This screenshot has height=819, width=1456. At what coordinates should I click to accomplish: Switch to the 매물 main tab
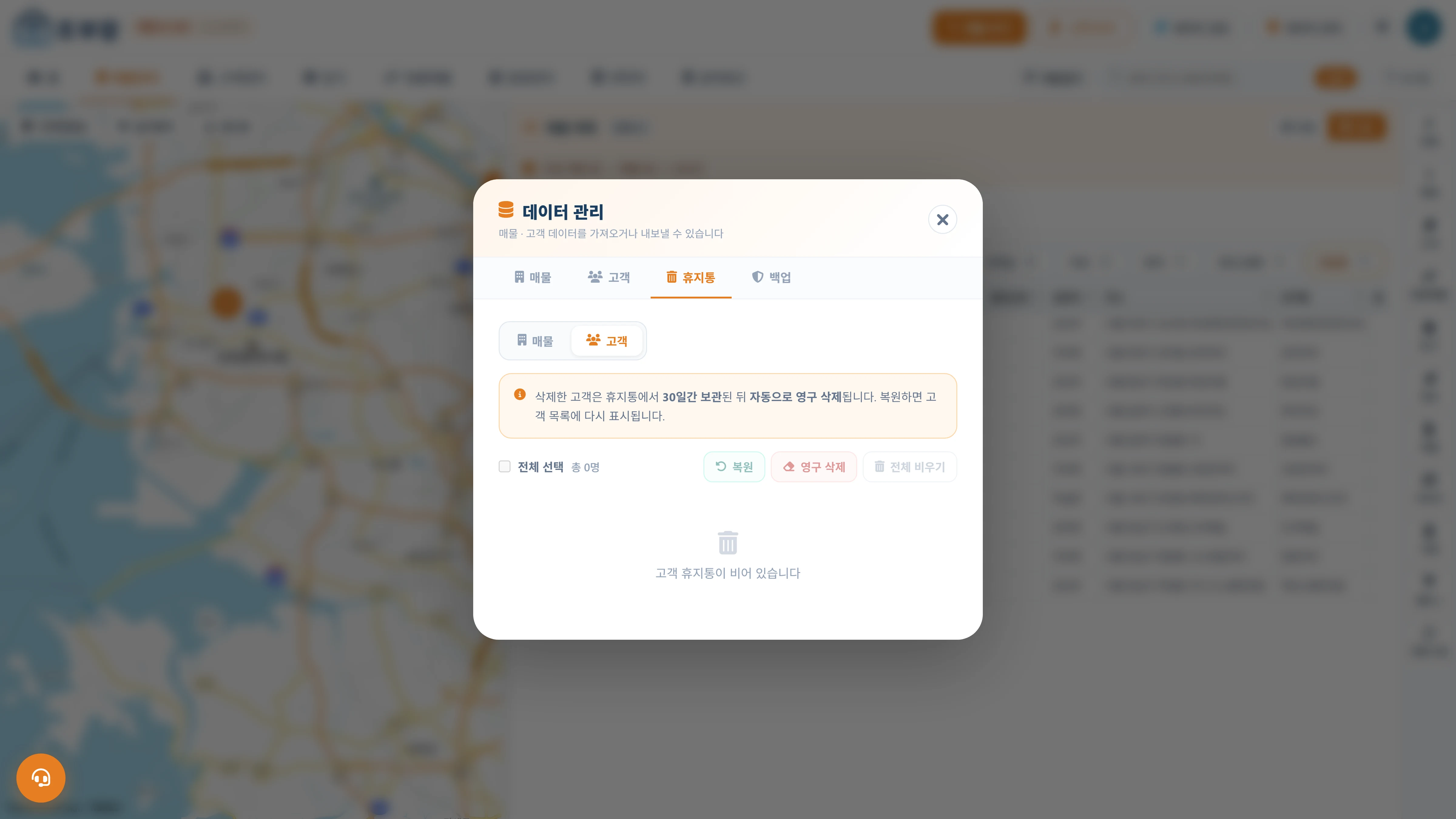coord(532,278)
